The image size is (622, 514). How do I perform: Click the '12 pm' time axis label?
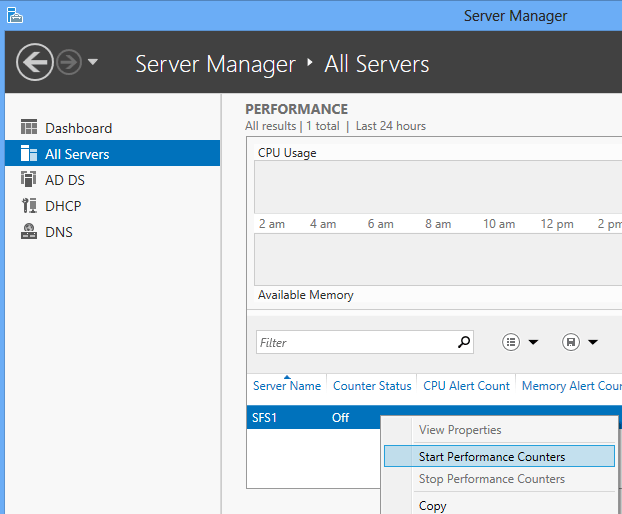557,224
